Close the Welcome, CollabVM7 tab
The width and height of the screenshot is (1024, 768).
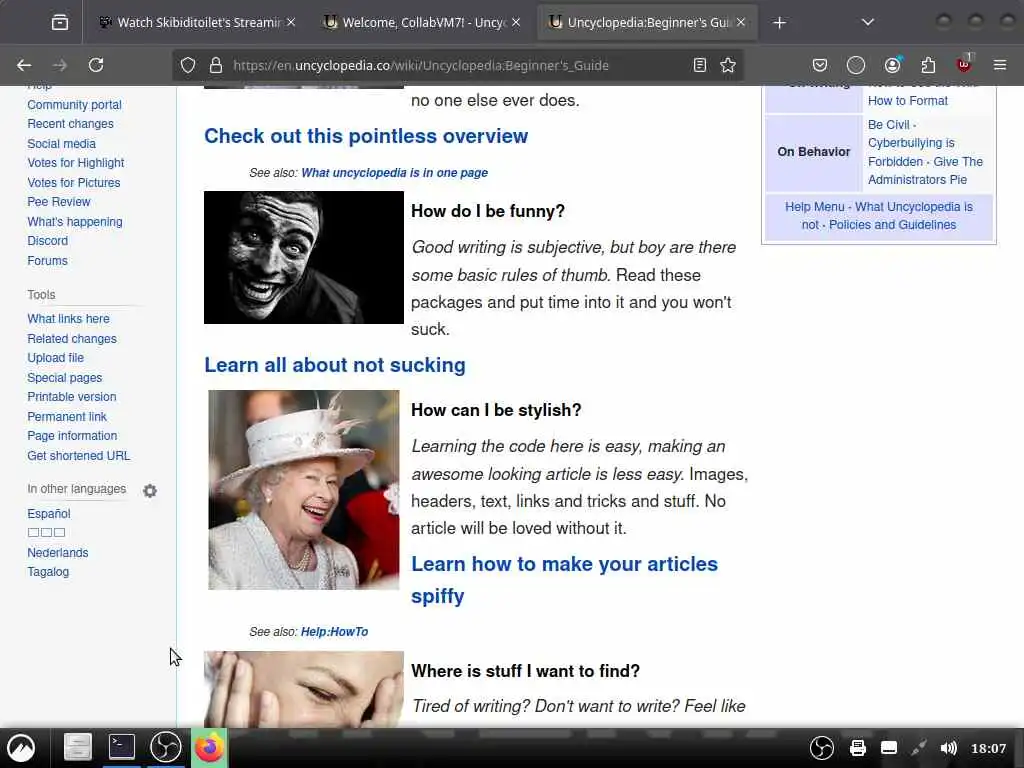click(x=516, y=22)
